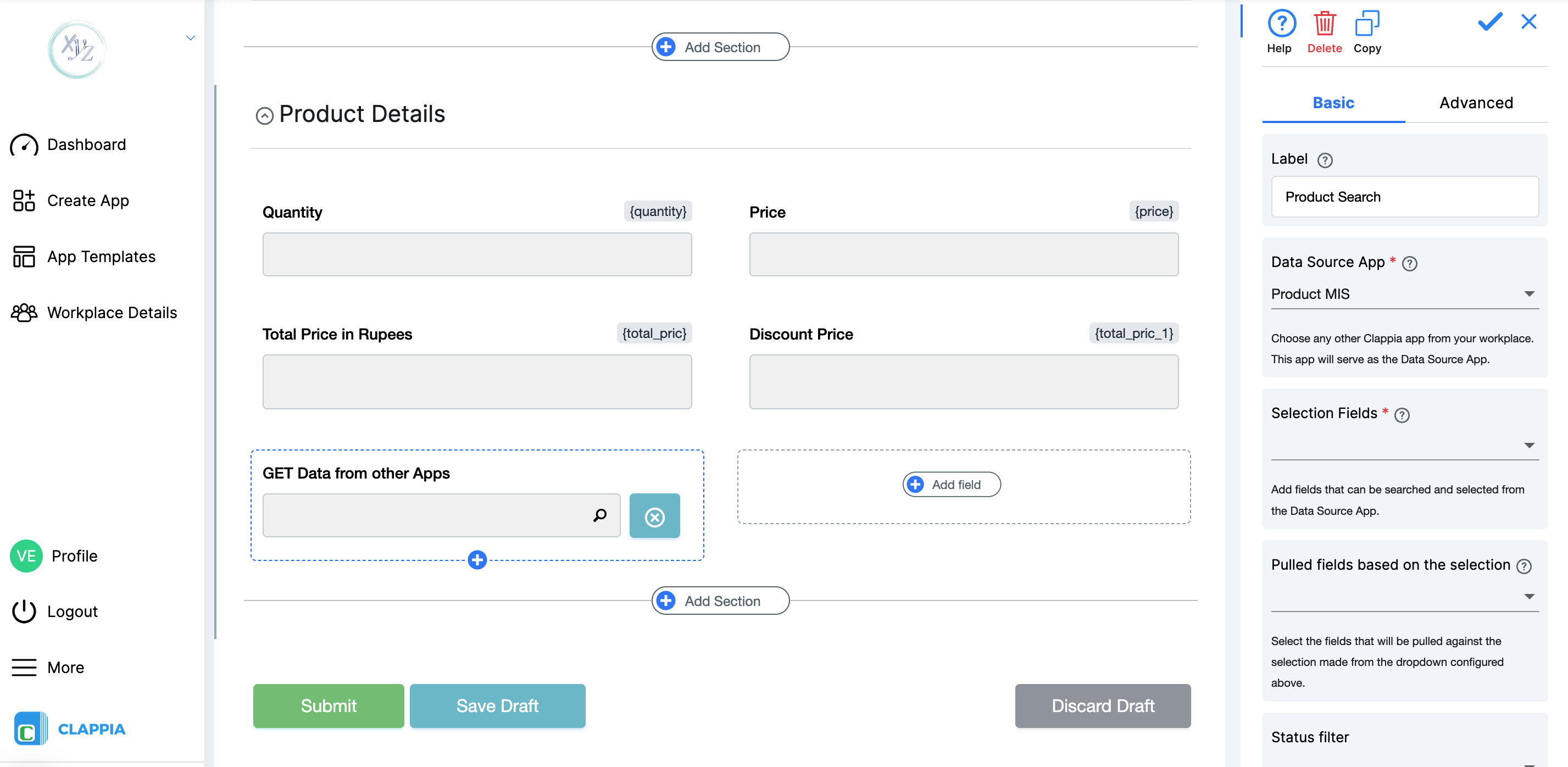
Task: Click the magnifier in GET Data search field
Action: (600, 515)
